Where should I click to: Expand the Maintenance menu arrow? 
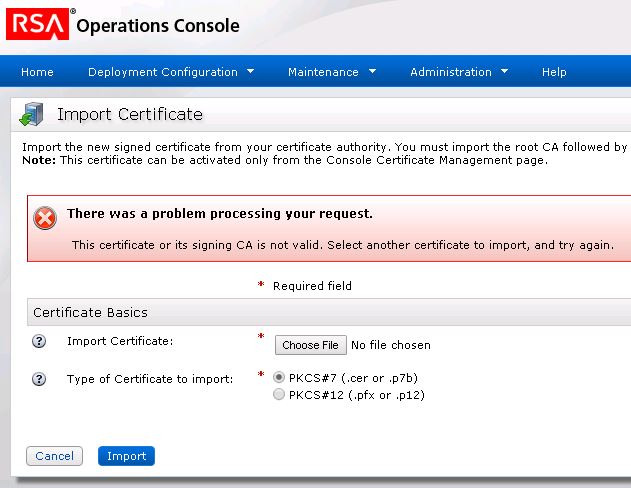click(372, 71)
